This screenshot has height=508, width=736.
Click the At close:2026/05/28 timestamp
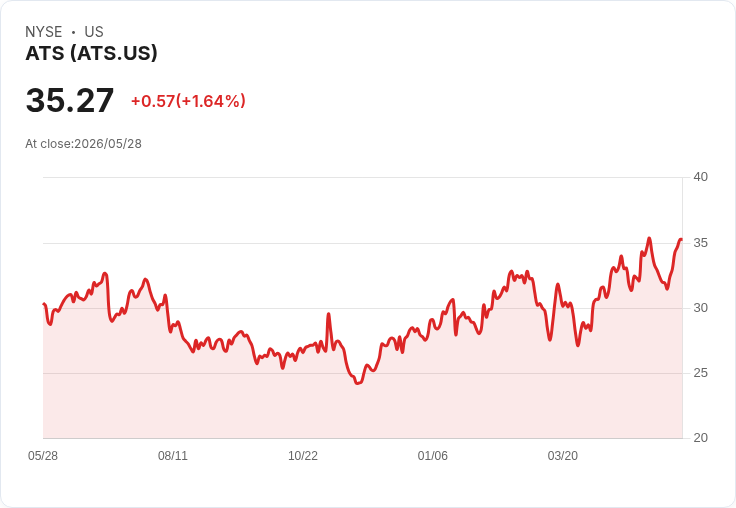pos(83,144)
